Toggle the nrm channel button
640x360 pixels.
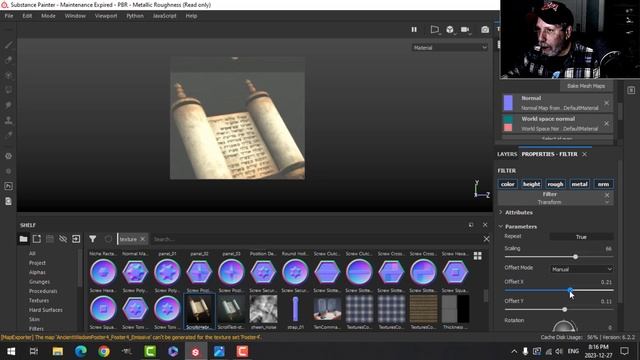pos(603,184)
